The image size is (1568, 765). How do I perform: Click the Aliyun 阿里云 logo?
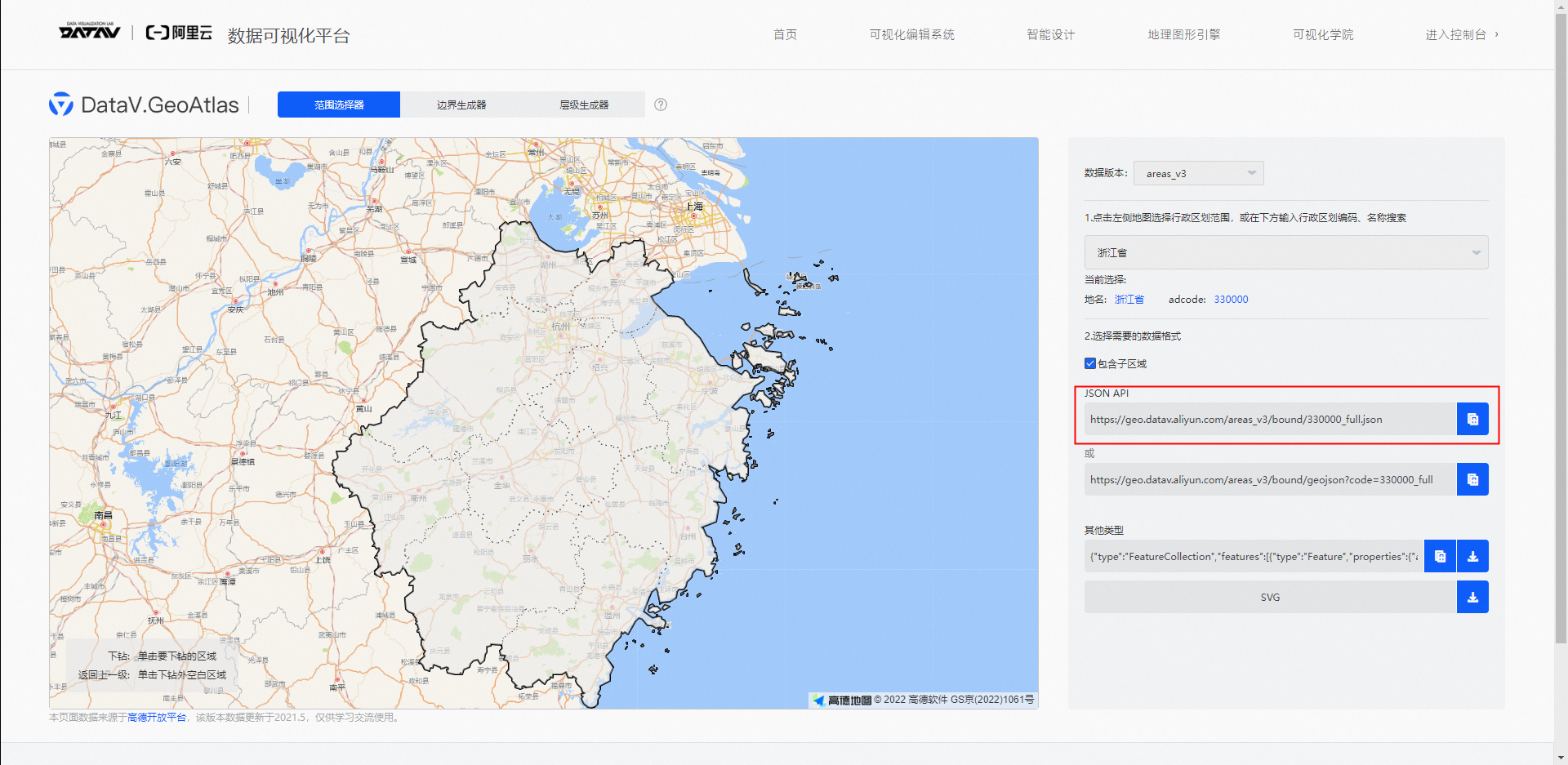coord(179,33)
